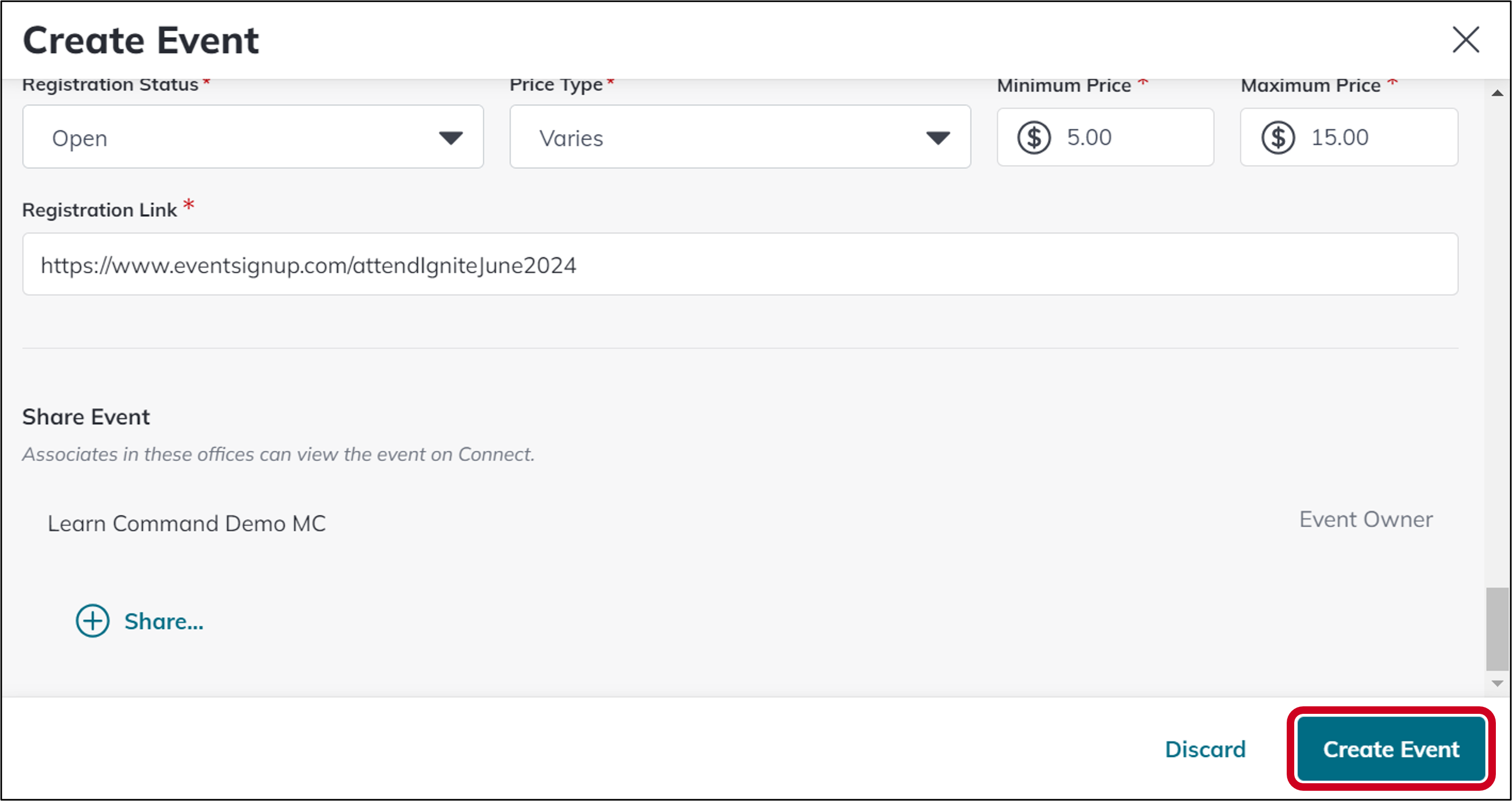The width and height of the screenshot is (1512, 801).
Task: Click the Discard link
Action: pos(1204,749)
